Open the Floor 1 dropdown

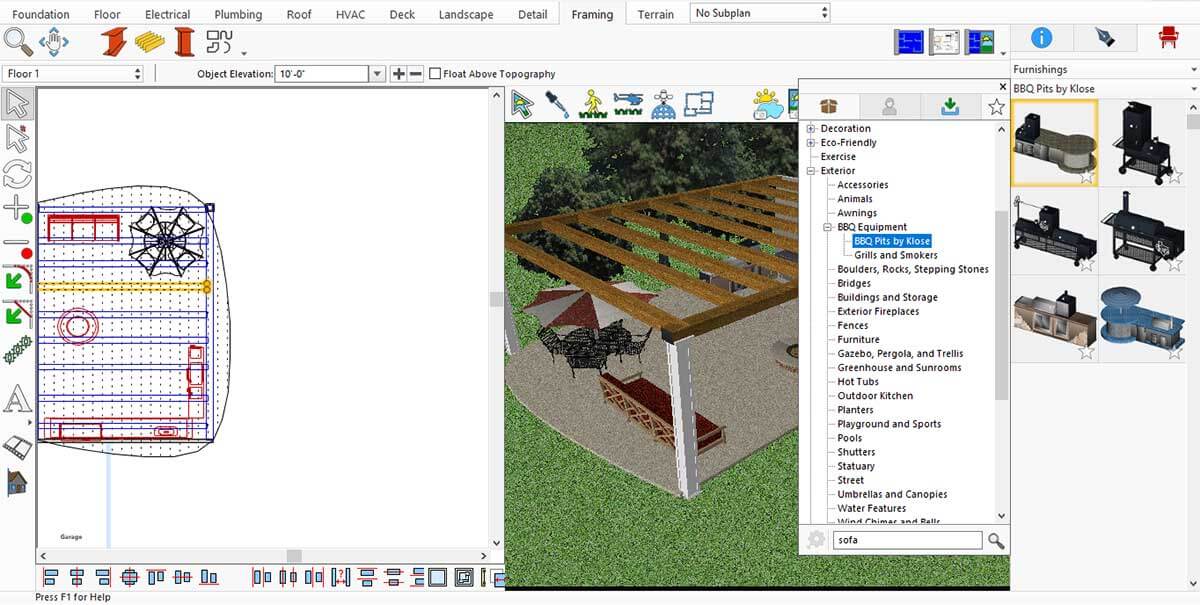click(74, 74)
